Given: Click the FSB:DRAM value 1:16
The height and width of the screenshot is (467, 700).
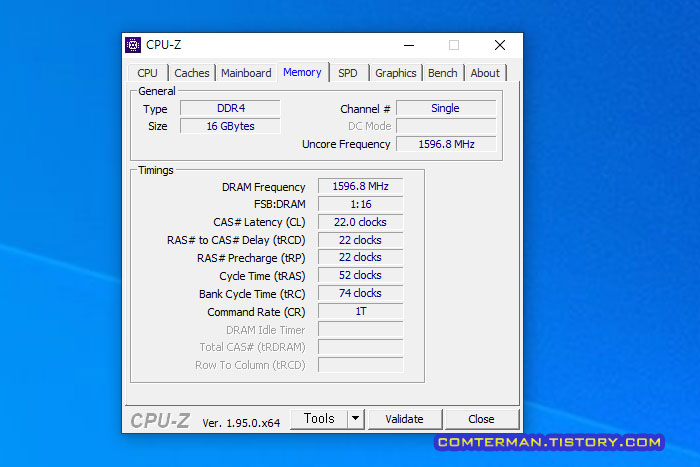Looking at the screenshot, I should pyautogui.click(x=360, y=204).
